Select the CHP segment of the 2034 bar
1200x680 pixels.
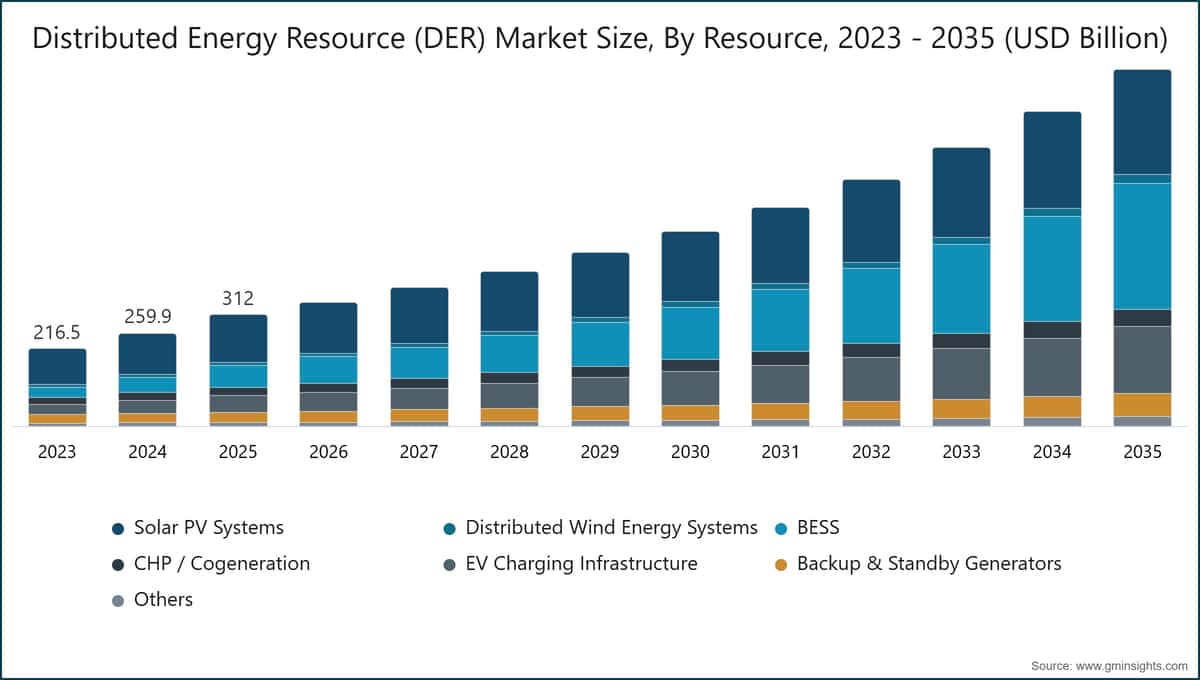[x=1052, y=330]
